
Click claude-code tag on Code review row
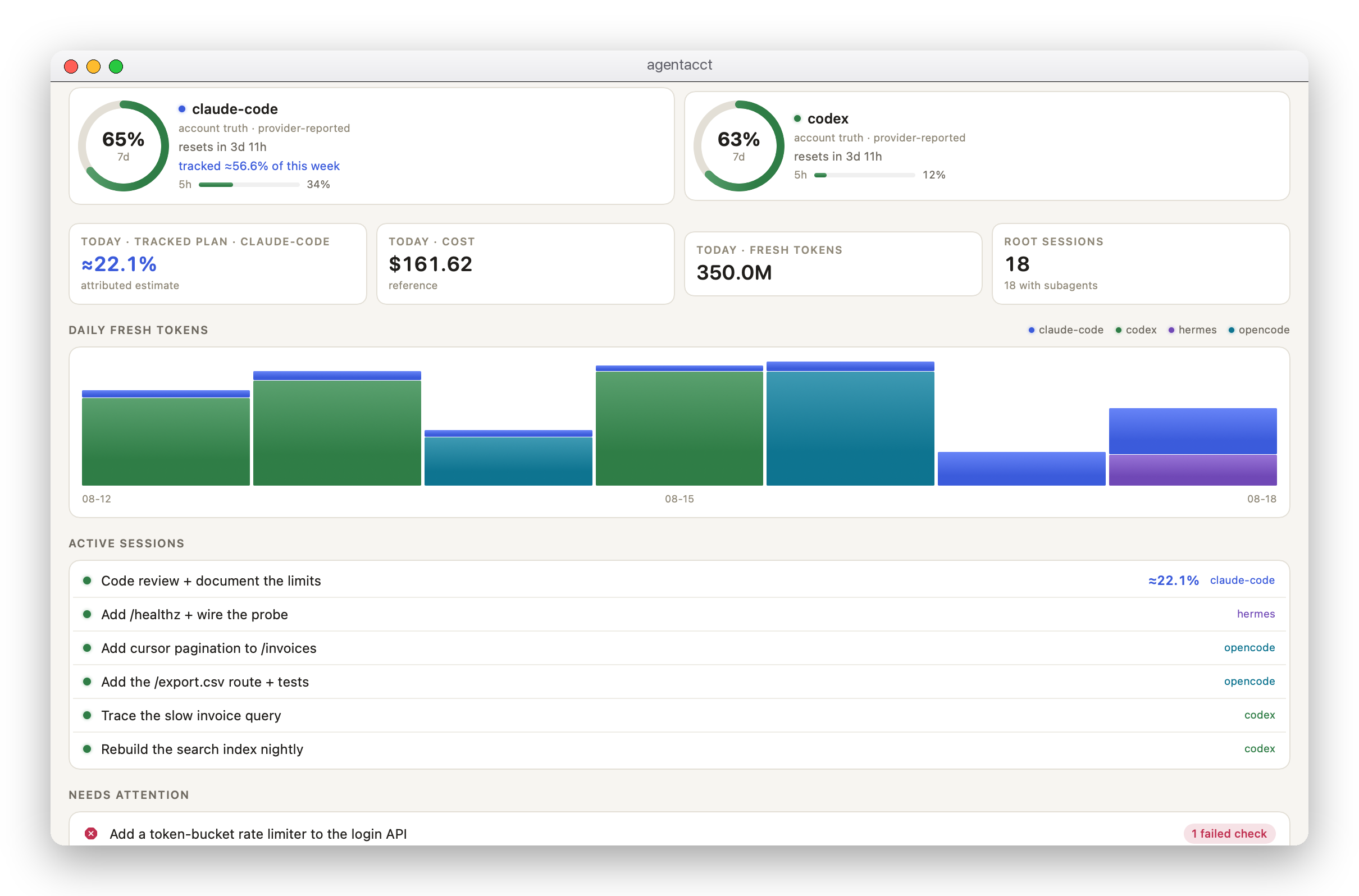[x=1242, y=580]
